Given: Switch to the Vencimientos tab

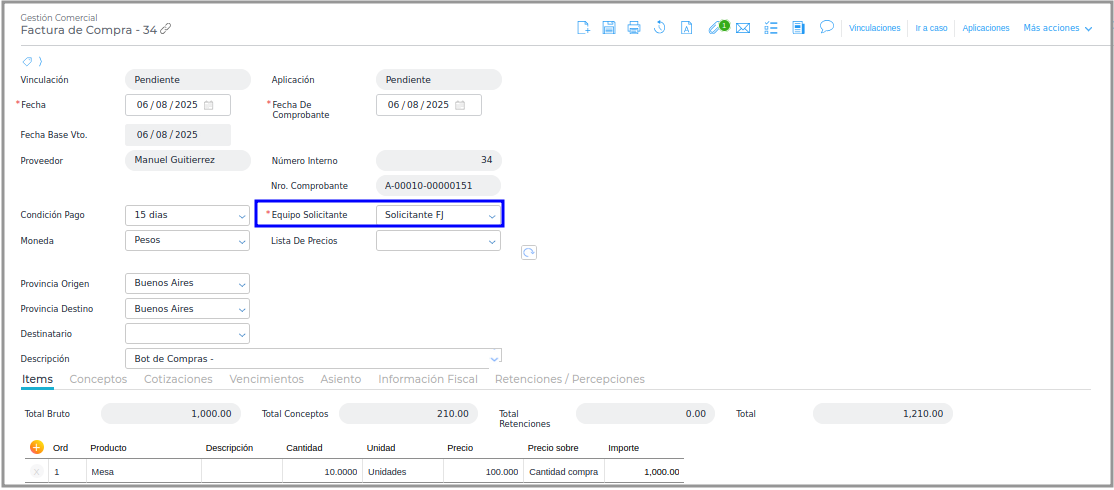Looking at the screenshot, I should coord(266,379).
